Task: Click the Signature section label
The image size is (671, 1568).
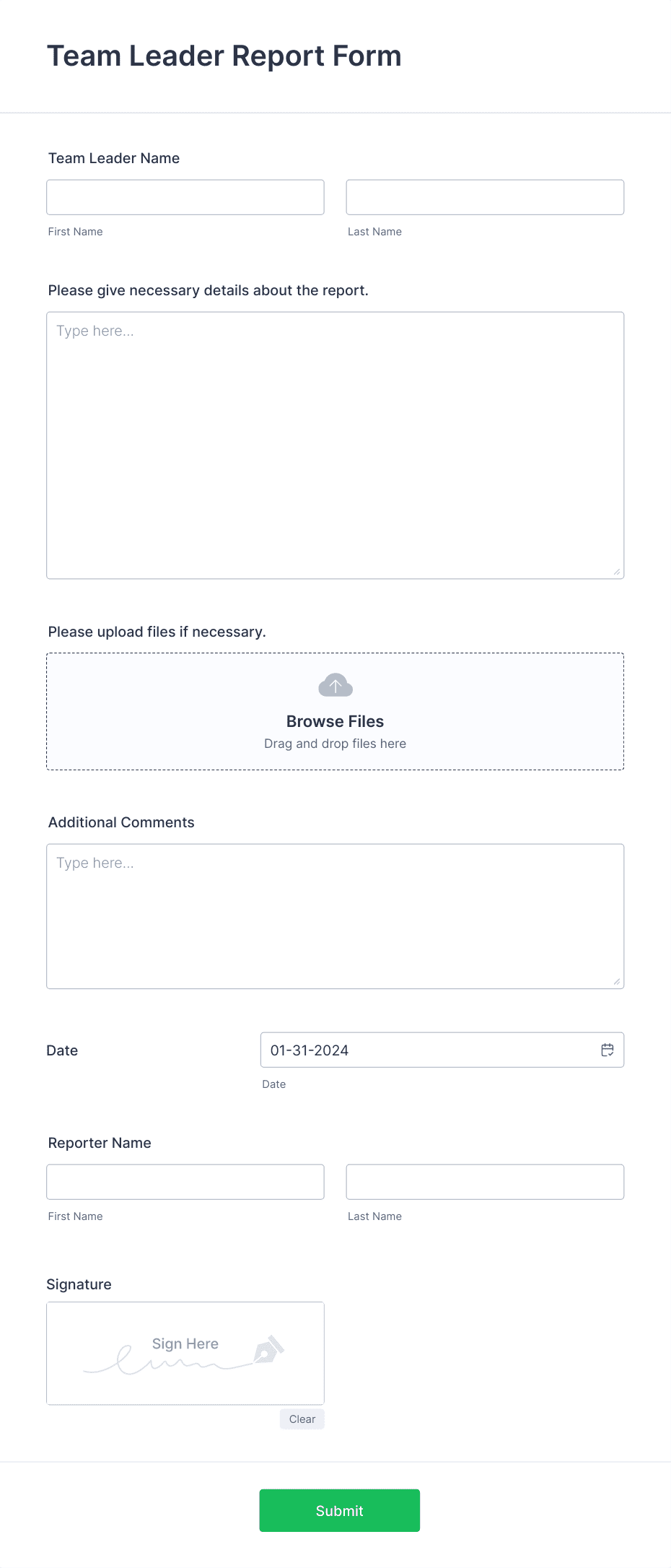Action: tap(79, 1284)
